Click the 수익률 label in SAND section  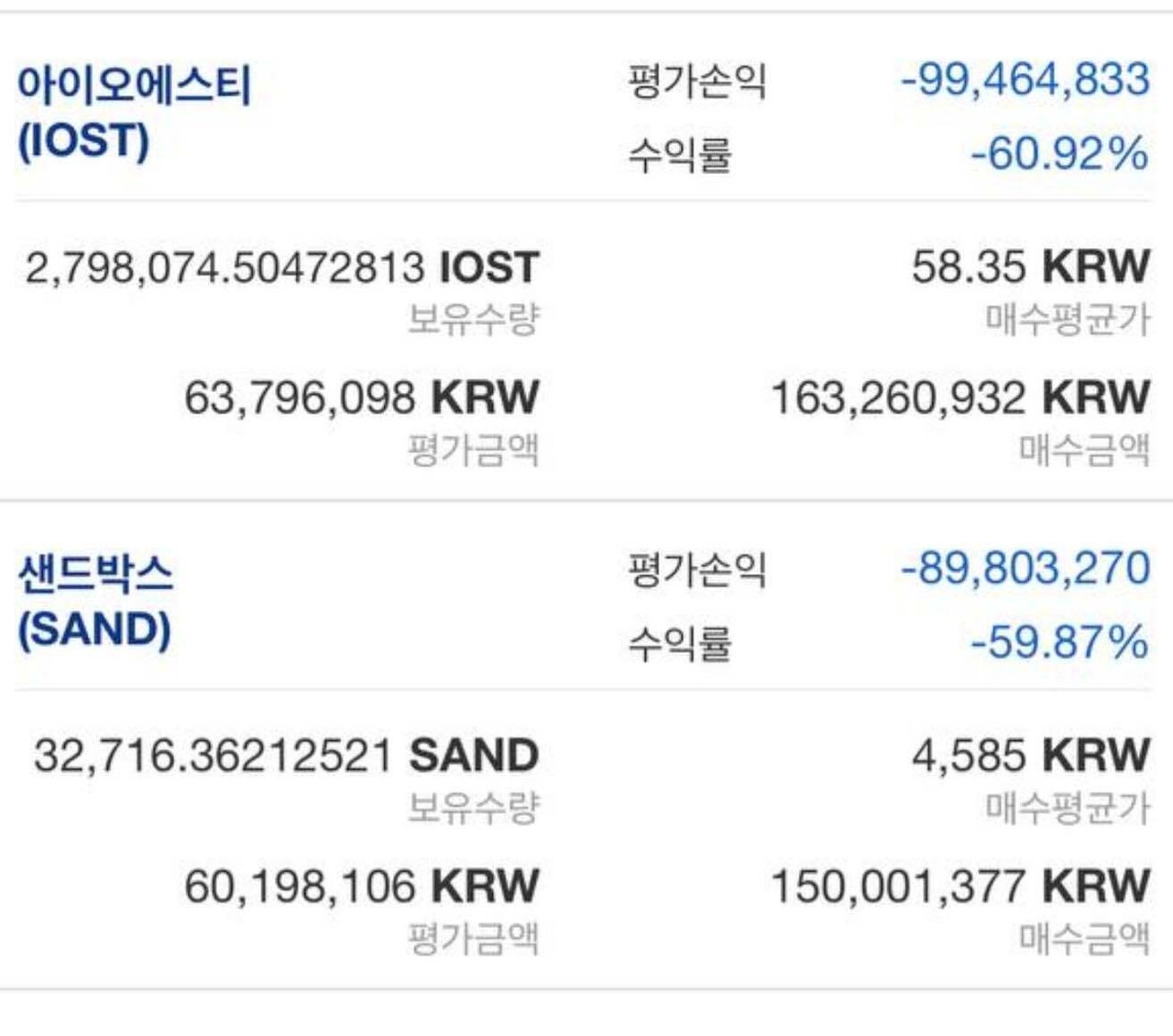(x=679, y=643)
